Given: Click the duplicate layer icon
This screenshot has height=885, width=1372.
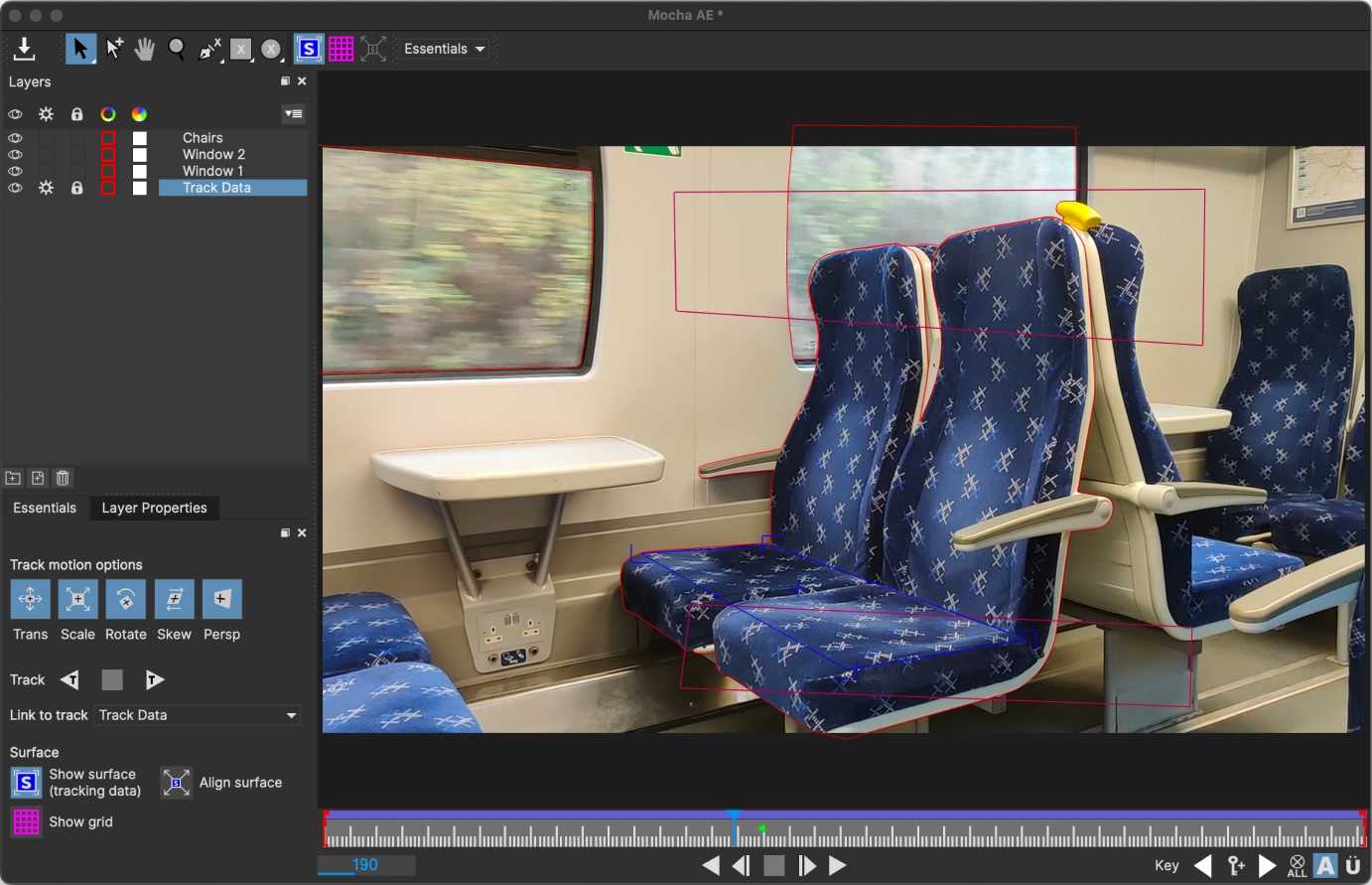Looking at the screenshot, I should [x=38, y=478].
